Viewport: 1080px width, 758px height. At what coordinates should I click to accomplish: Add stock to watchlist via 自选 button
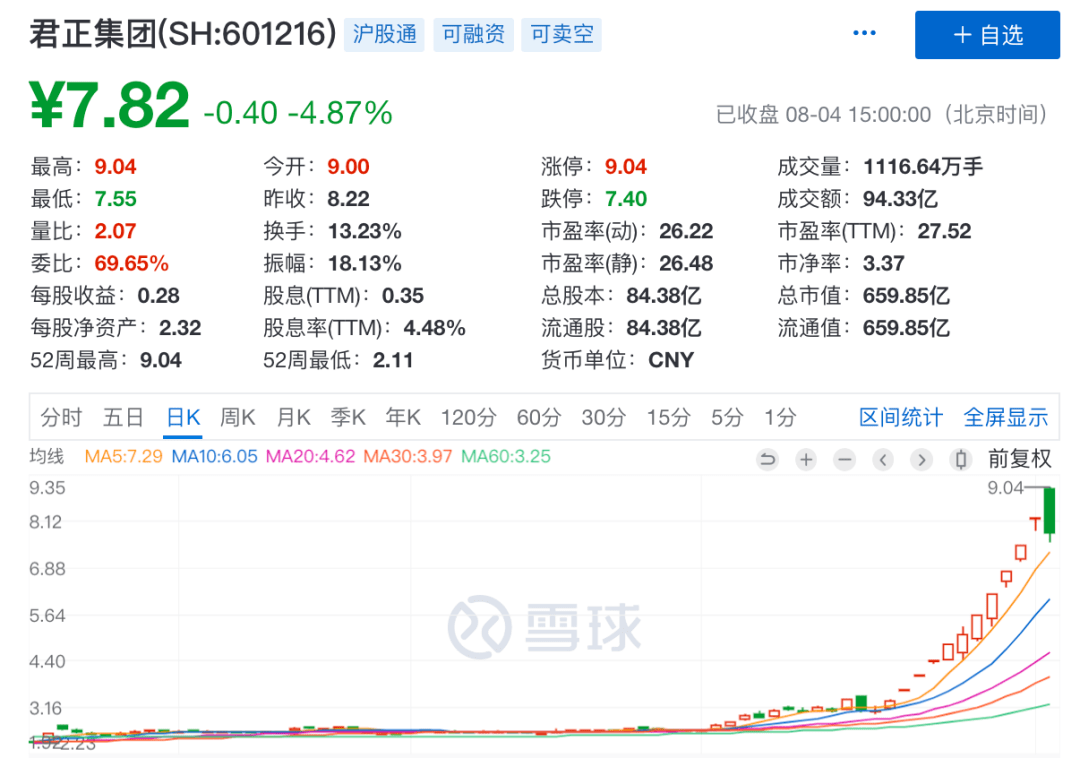[x=987, y=35]
